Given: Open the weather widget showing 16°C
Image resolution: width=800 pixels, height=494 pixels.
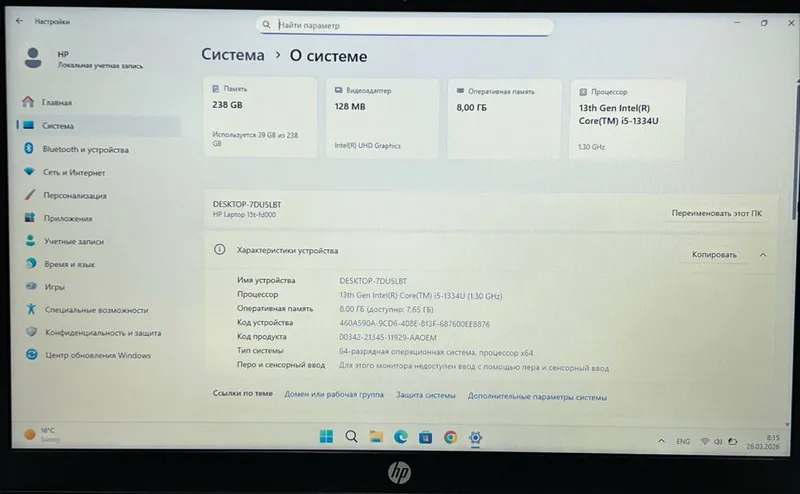Looking at the screenshot, I should 42,434.
